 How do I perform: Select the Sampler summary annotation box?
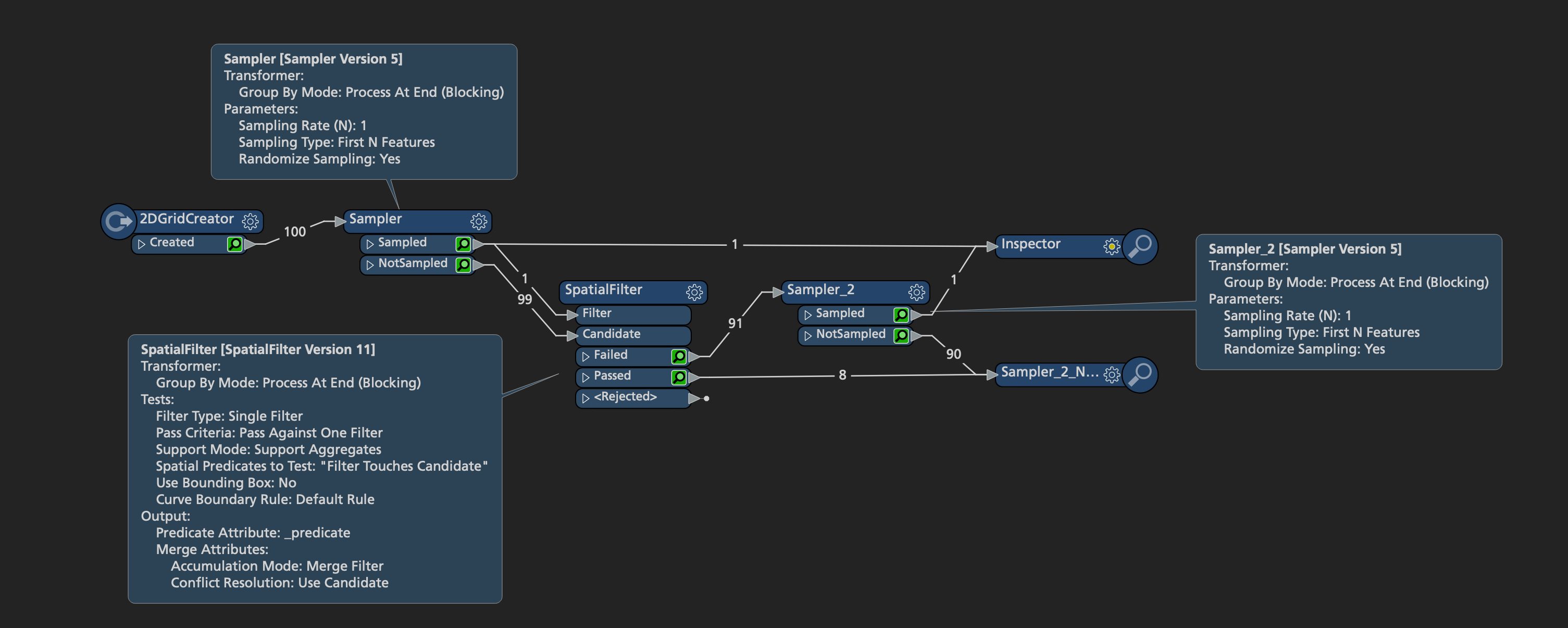[x=364, y=111]
